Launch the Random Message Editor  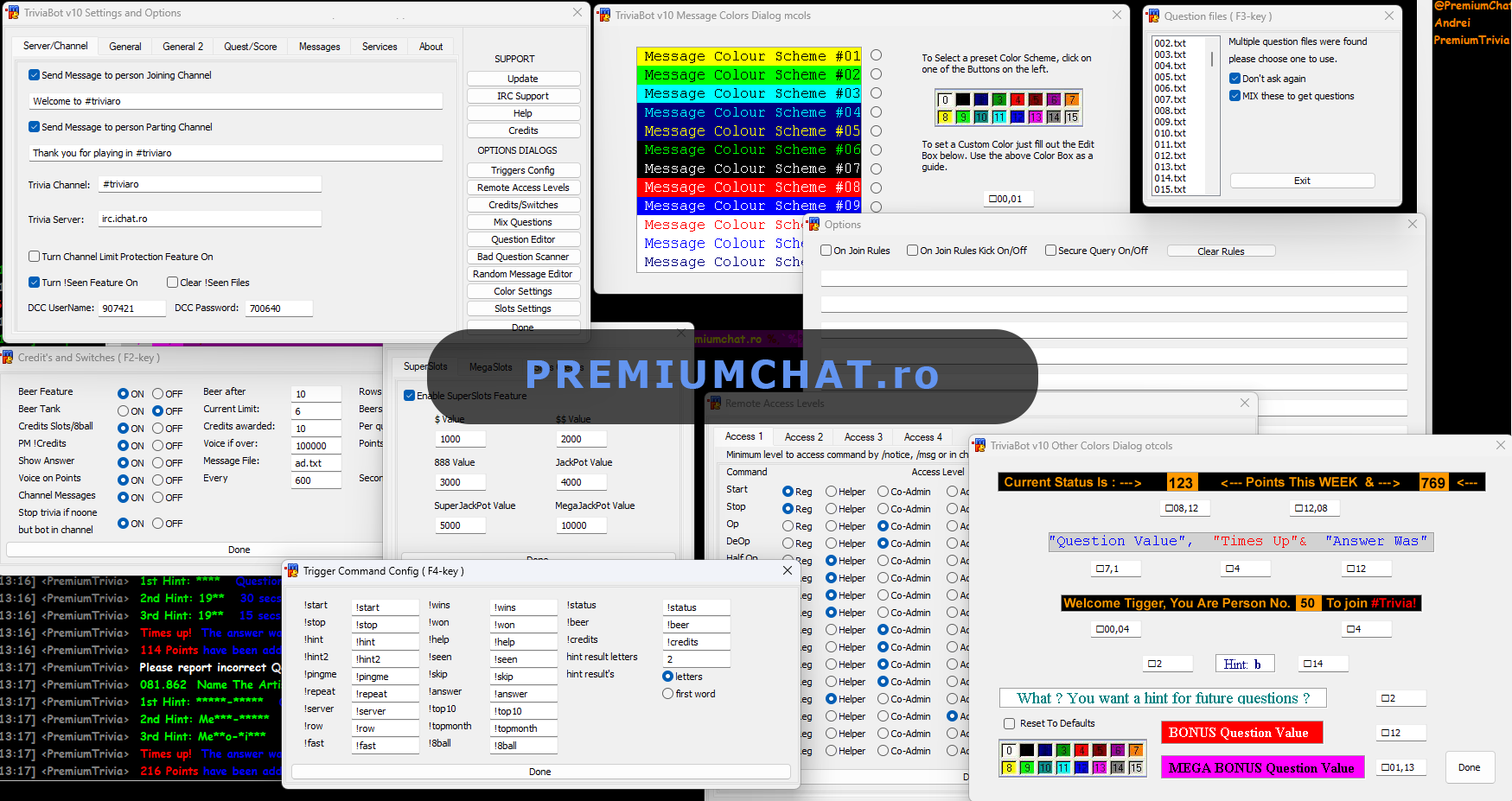point(523,274)
